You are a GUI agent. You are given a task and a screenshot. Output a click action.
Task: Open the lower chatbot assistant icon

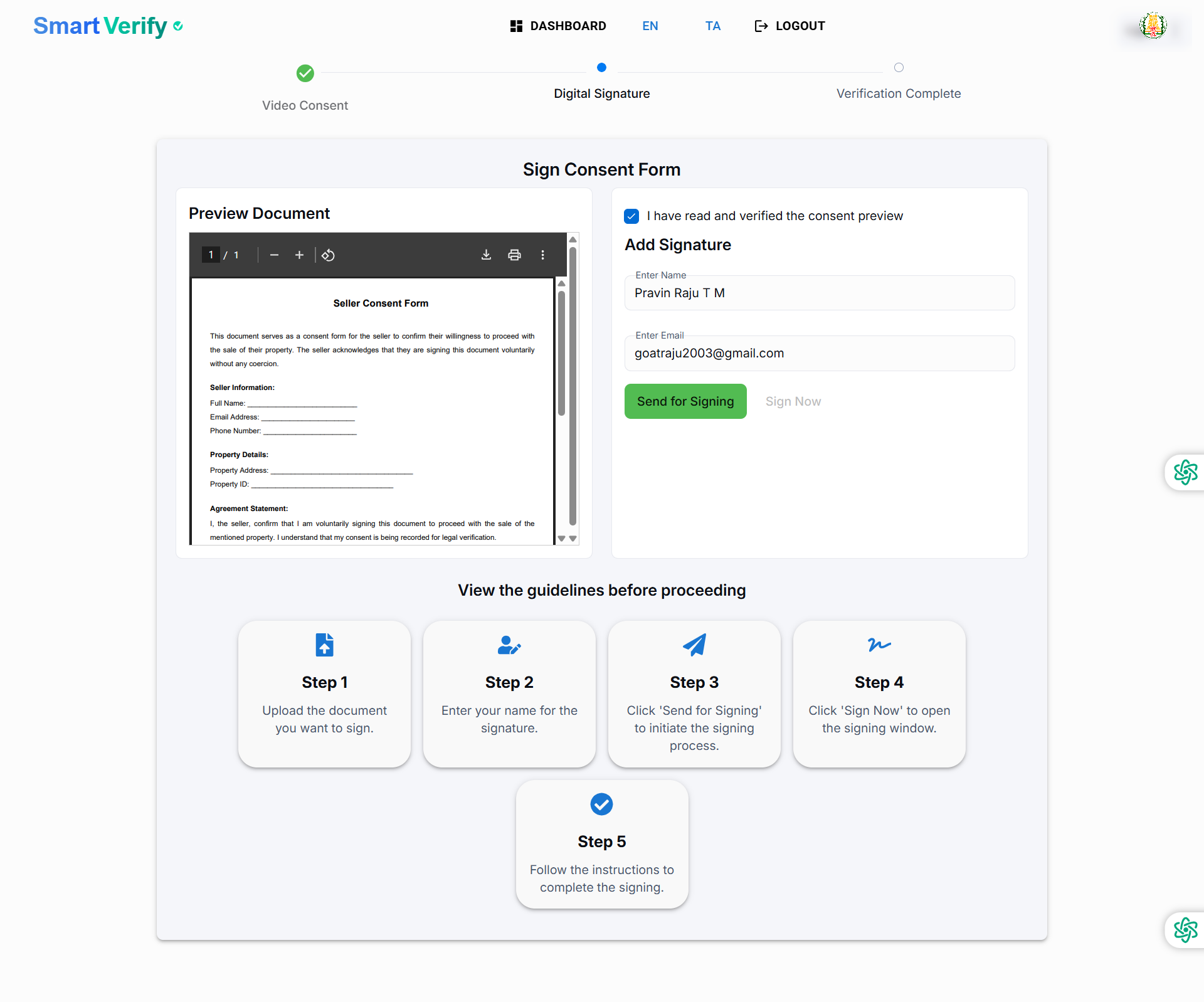coord(1185,930)
